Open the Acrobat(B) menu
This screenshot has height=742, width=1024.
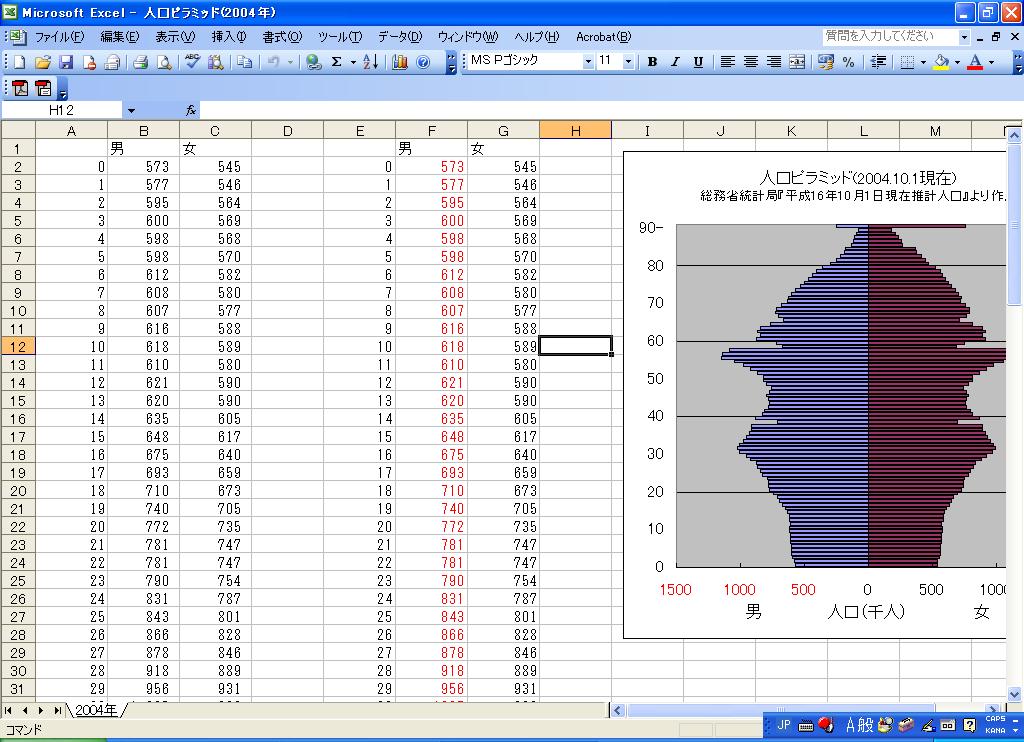click(603, 37)
